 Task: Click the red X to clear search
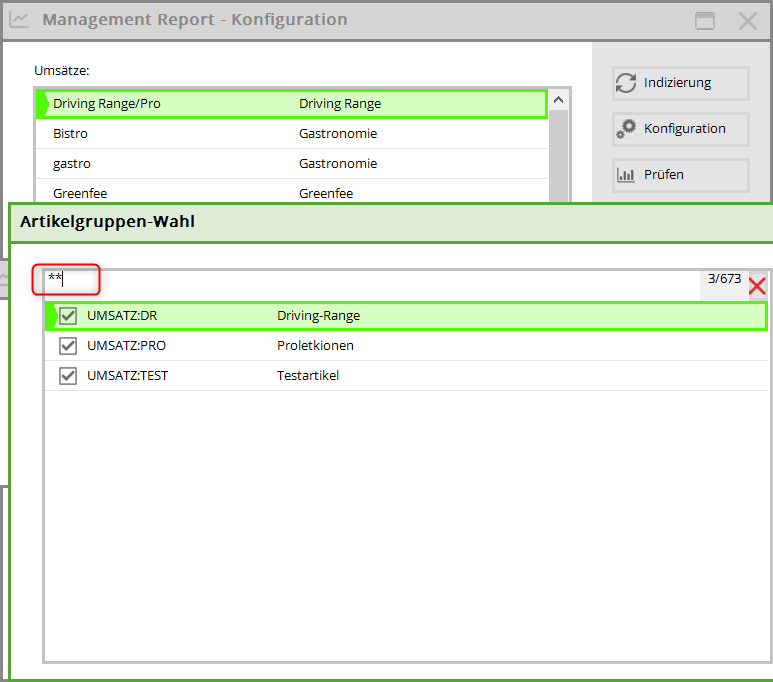[x=757, y=286]
